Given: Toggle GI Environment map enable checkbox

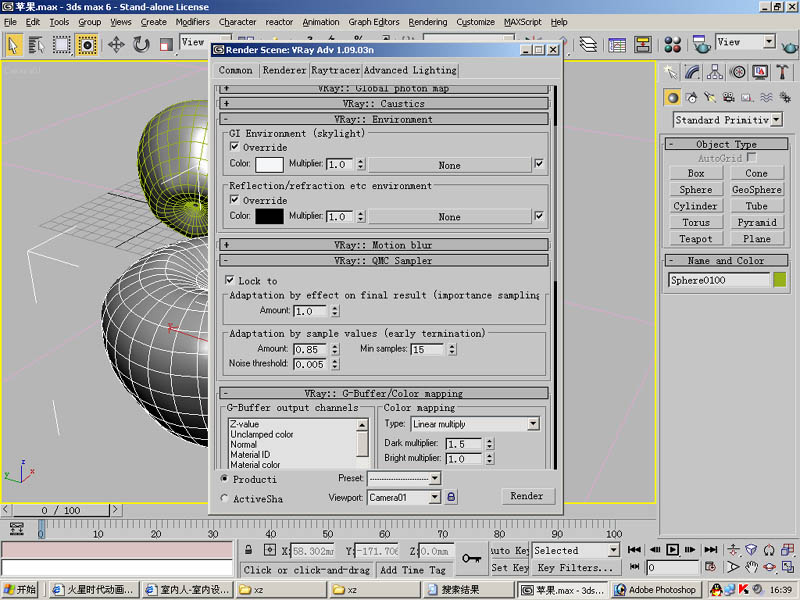Looking at the screenshot, I should tap(539, 164).
